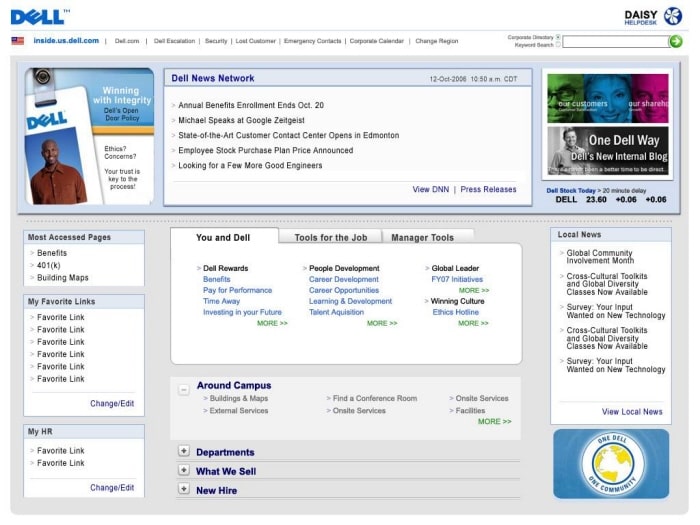Go to Dell.com in top navigation
The height and width of the screenshot is (525, 700).
point(127,41)
